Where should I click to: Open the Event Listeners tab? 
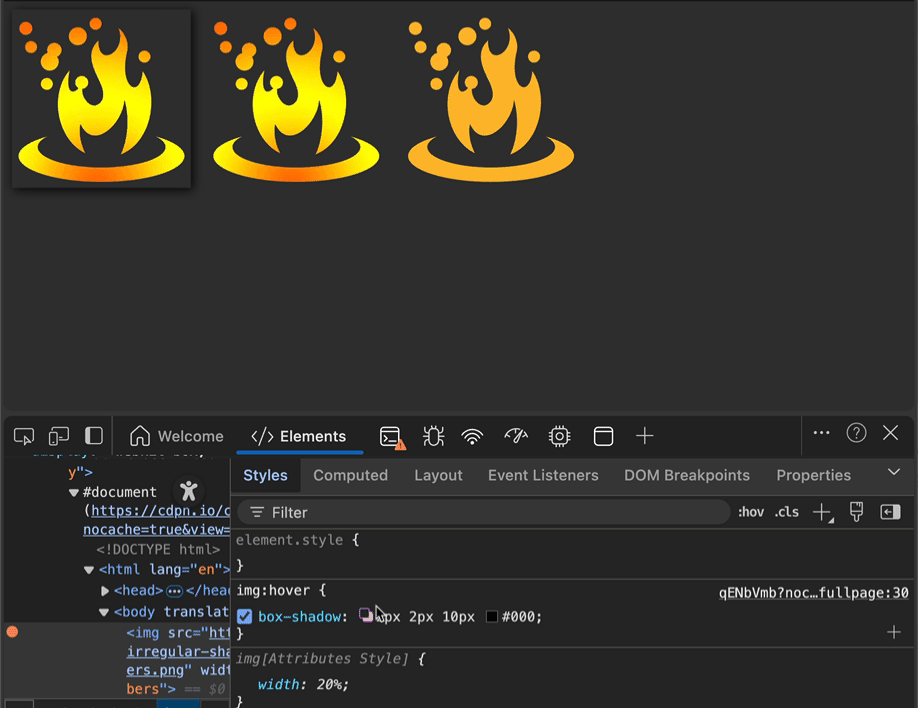[543, 475]
